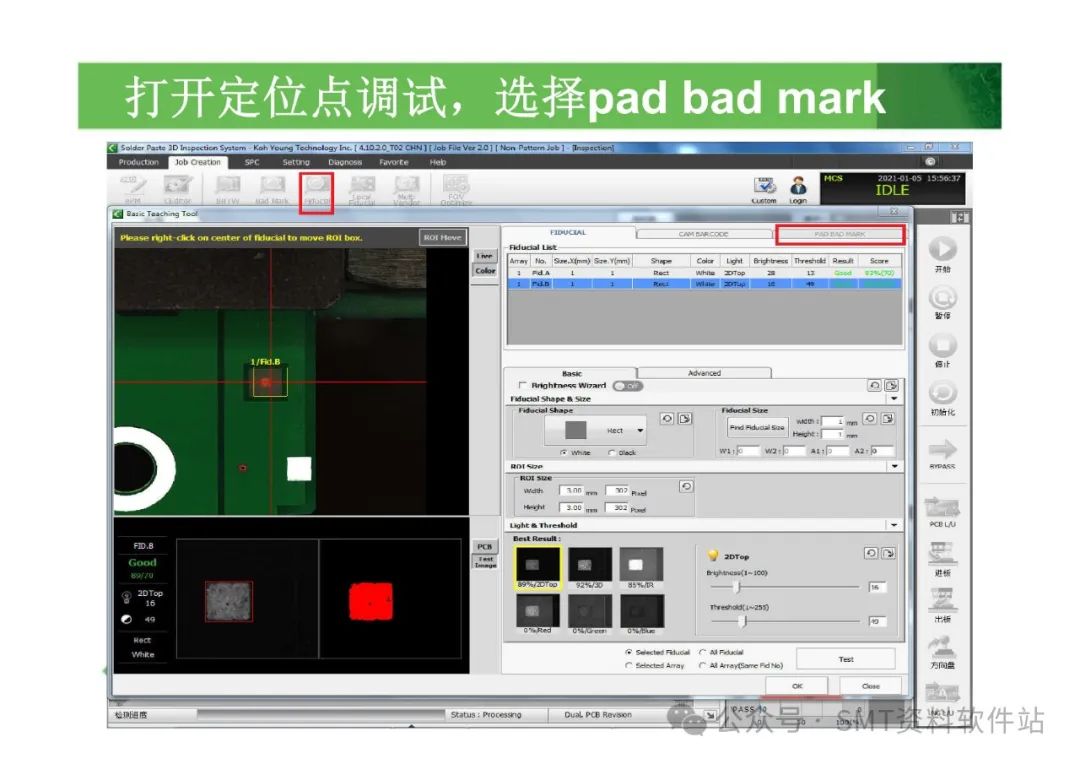The width and height of the screenshot is (1080, 764).
Task: Click the fiducial Width input field
Action: point(832,421)
